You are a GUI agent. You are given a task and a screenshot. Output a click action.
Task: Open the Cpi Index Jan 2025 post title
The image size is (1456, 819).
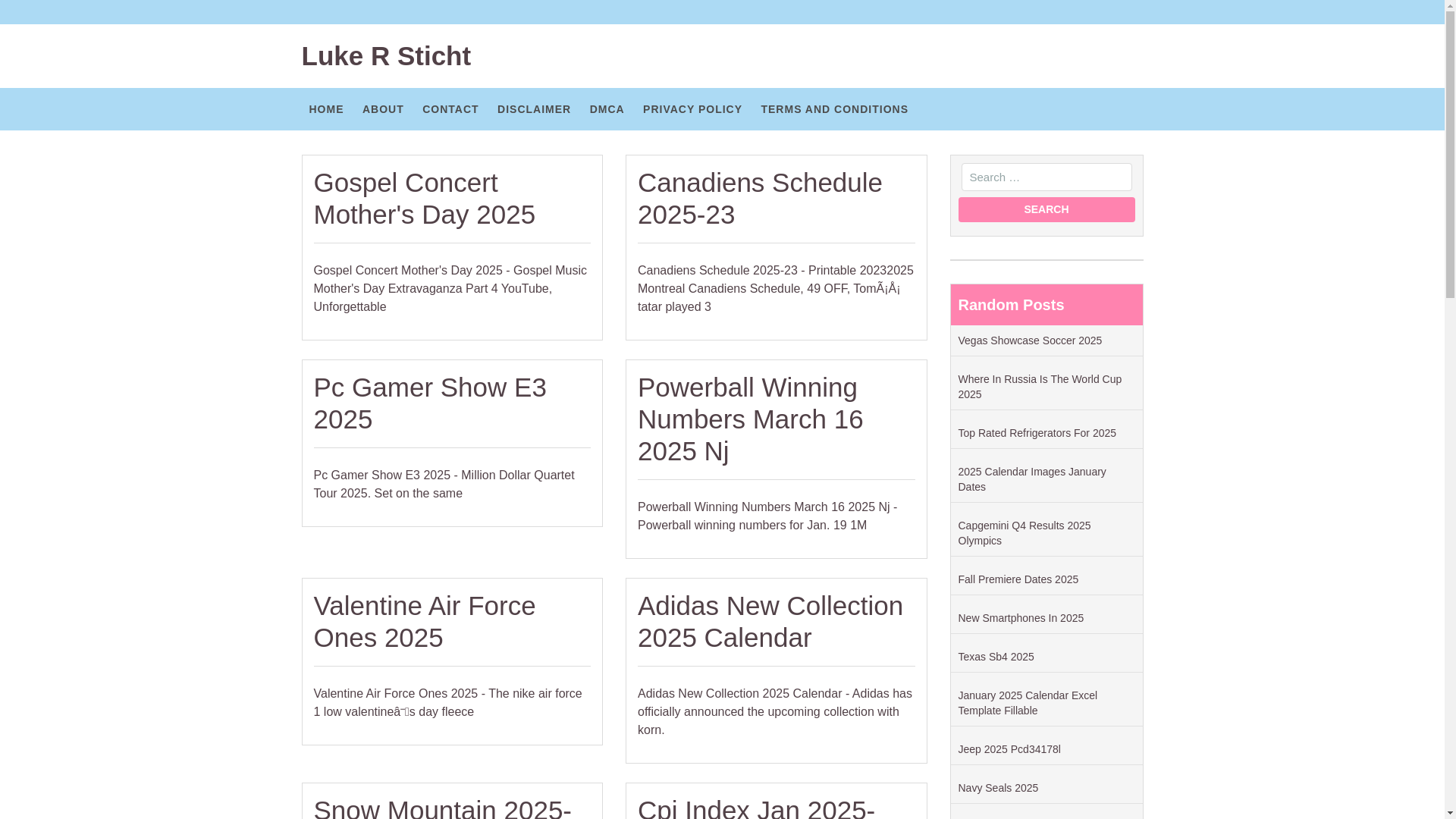click(x=756, y=807)
